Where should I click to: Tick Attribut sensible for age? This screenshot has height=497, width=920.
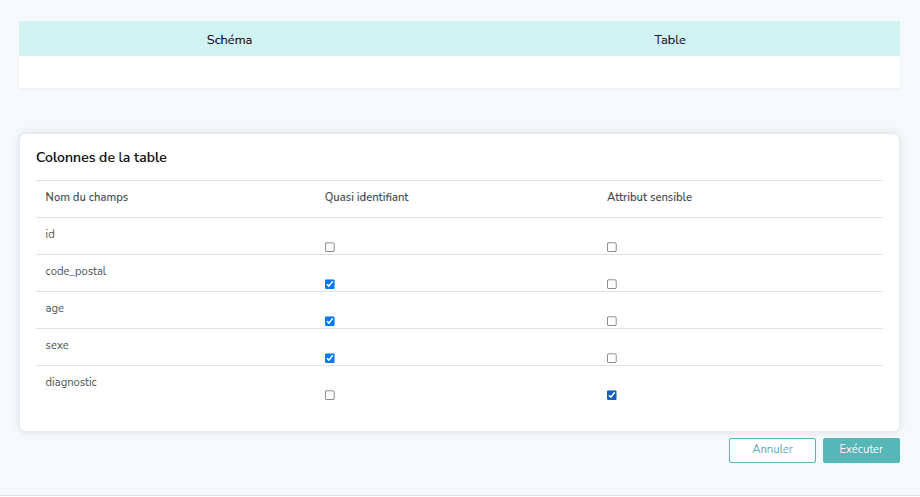pos(612,321)
